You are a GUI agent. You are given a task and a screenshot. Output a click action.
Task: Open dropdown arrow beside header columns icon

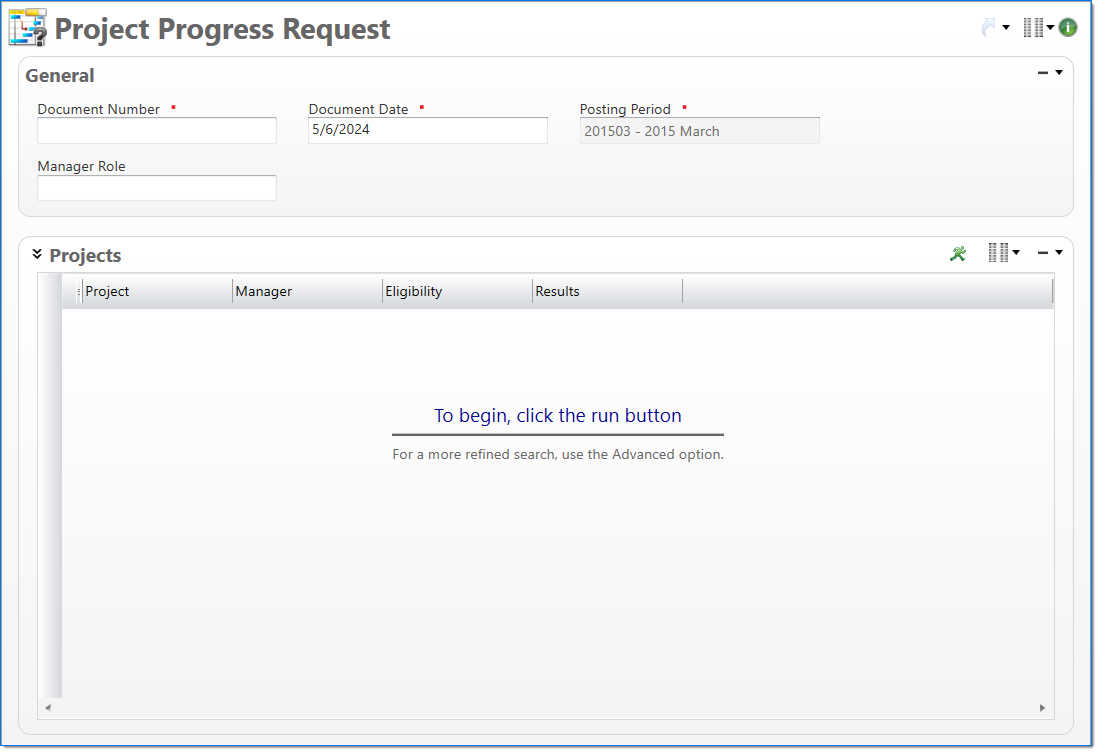coord(1050,28)
